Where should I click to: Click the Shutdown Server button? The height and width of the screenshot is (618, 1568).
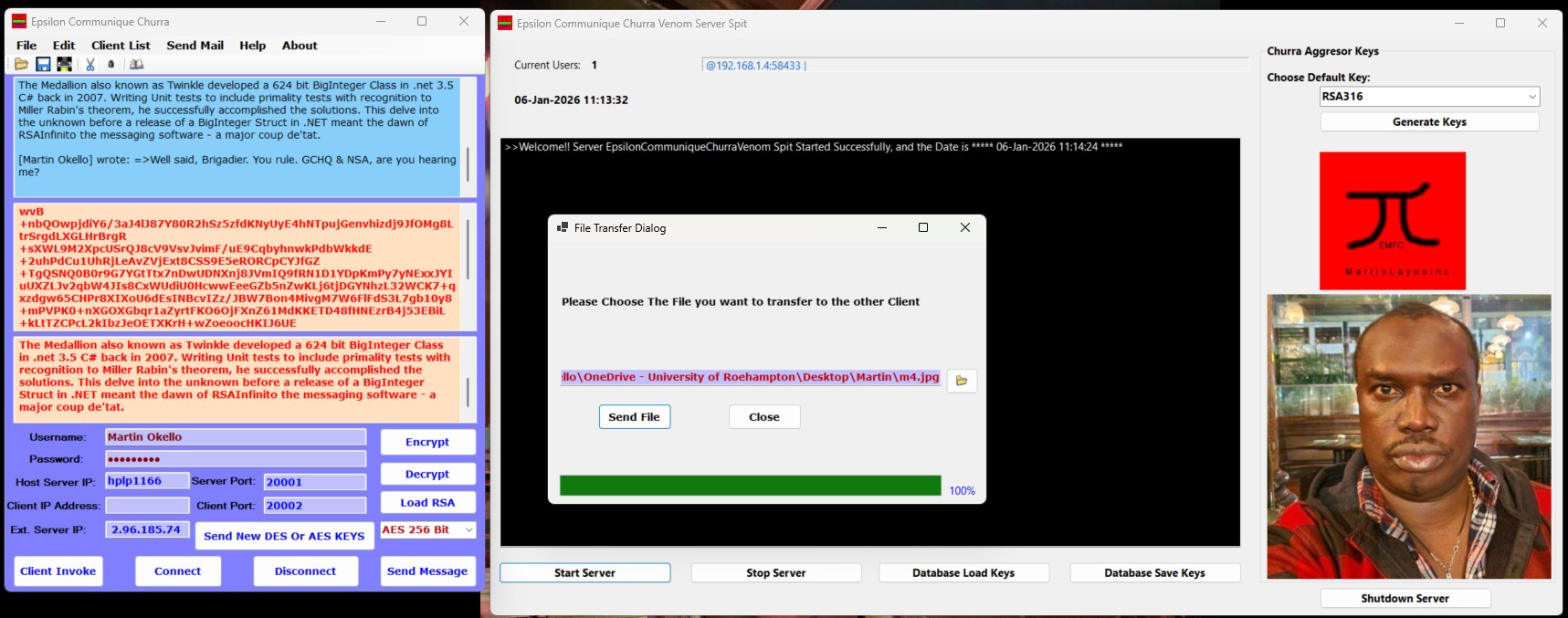pos(1405,599)
